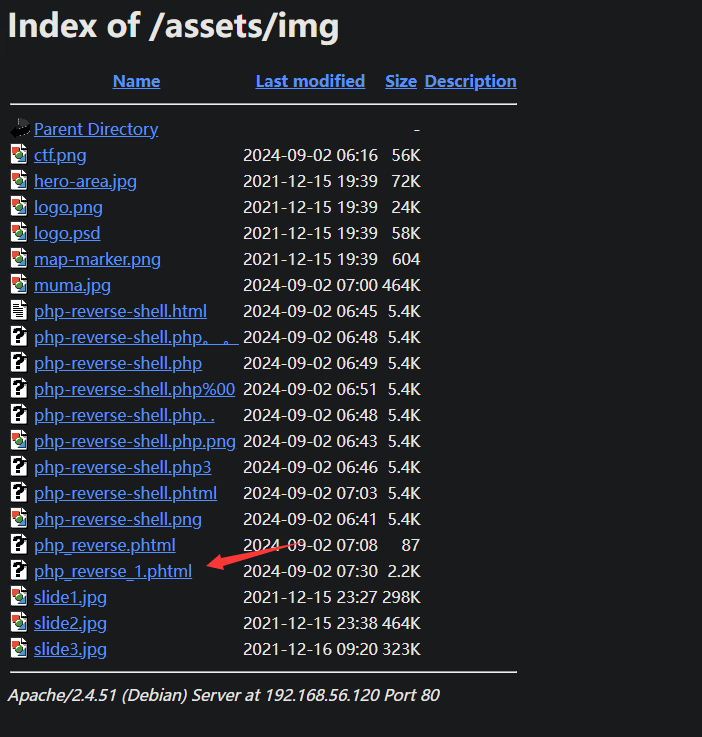Click the unknown-file icon beside php-reverse-shell.php3

[x=20, y=467]
